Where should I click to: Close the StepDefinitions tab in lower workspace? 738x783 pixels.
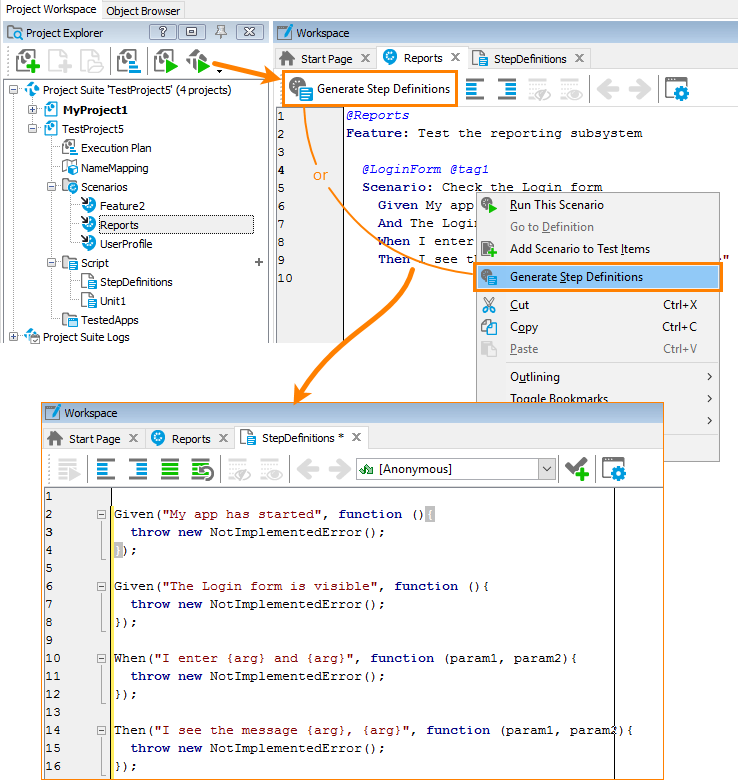pyautogui.click(x=355, y=438)
